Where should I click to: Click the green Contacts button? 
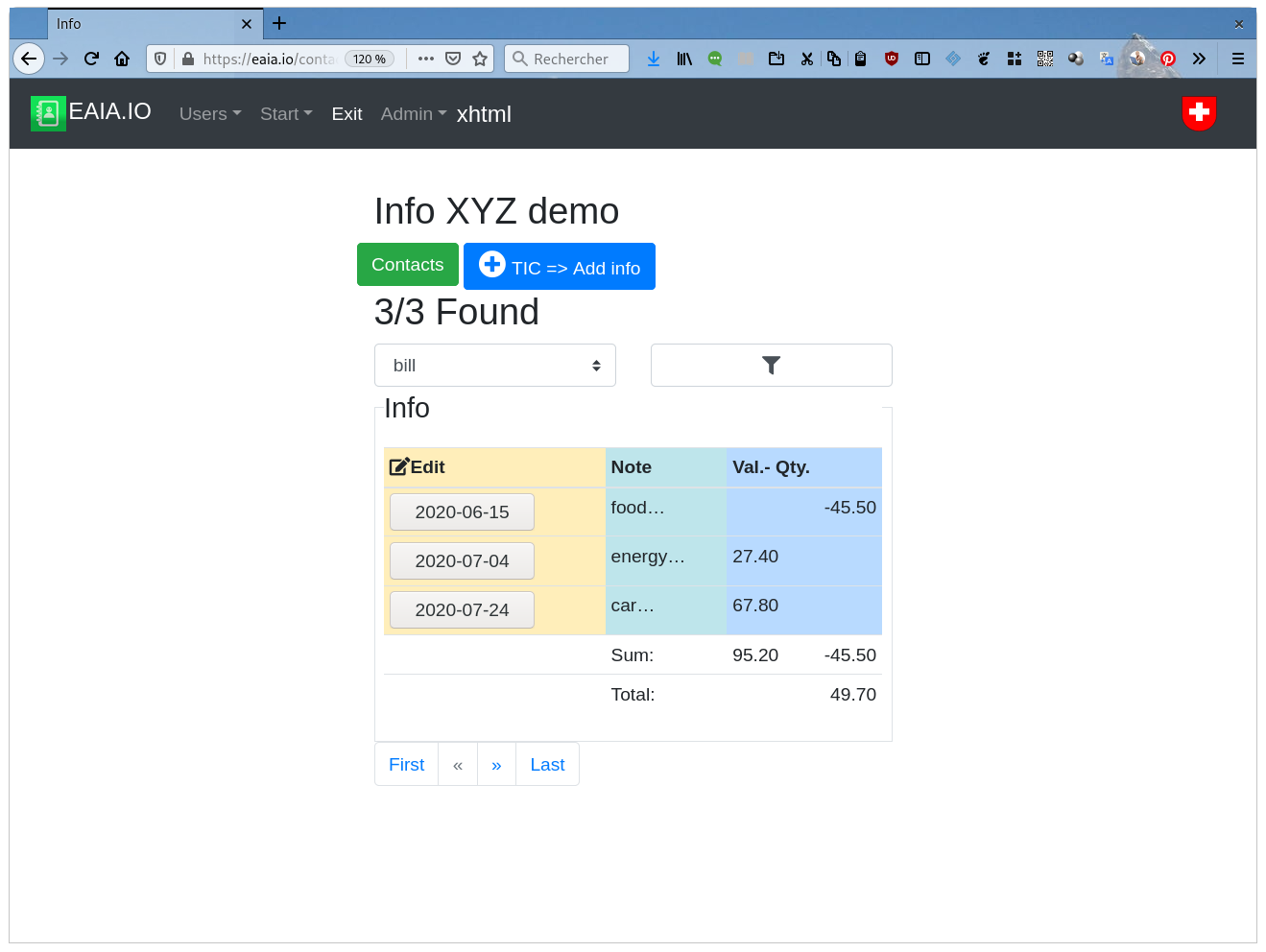(407, 265)
